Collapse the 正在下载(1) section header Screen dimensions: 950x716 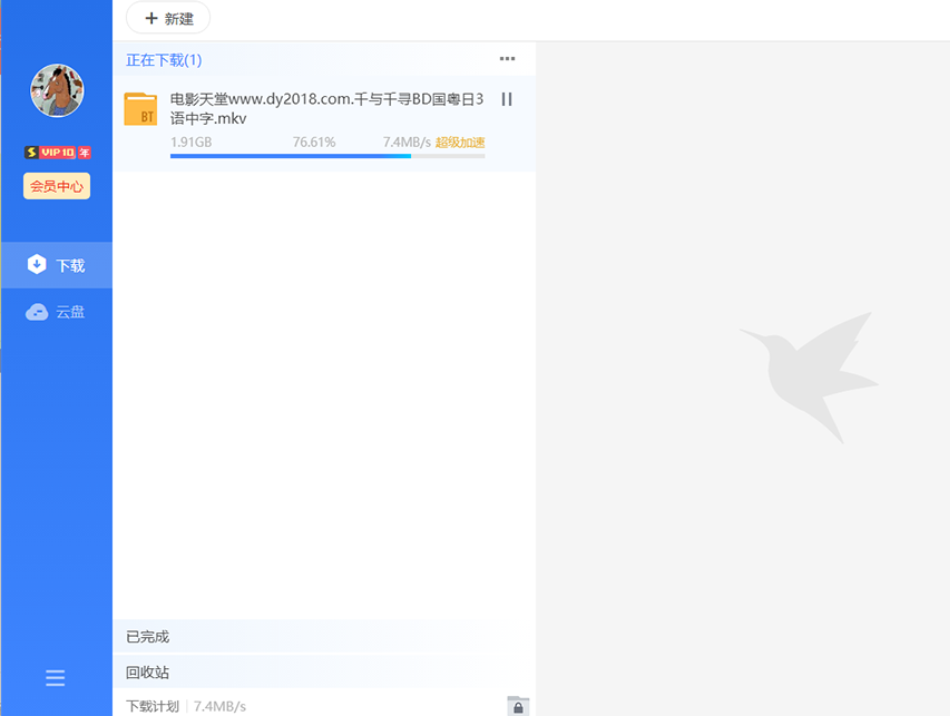click(x=162, y=59)
